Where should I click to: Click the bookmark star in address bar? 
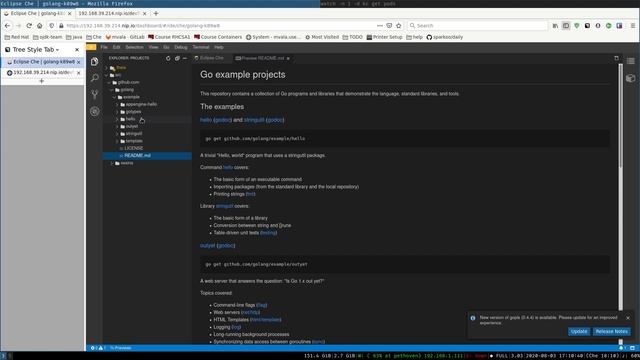pyautogui.click(x=399, y=25)
